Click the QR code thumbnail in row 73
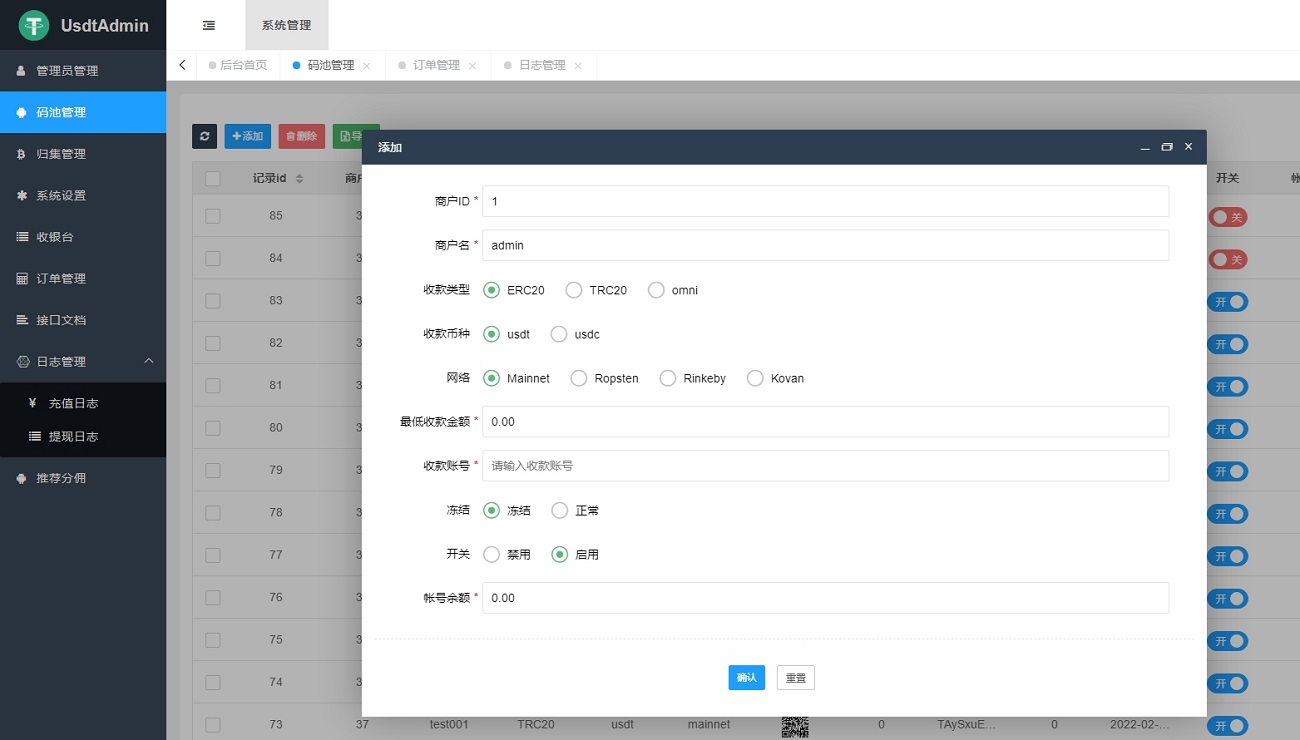1300x740 pixels. click(795, 724)
